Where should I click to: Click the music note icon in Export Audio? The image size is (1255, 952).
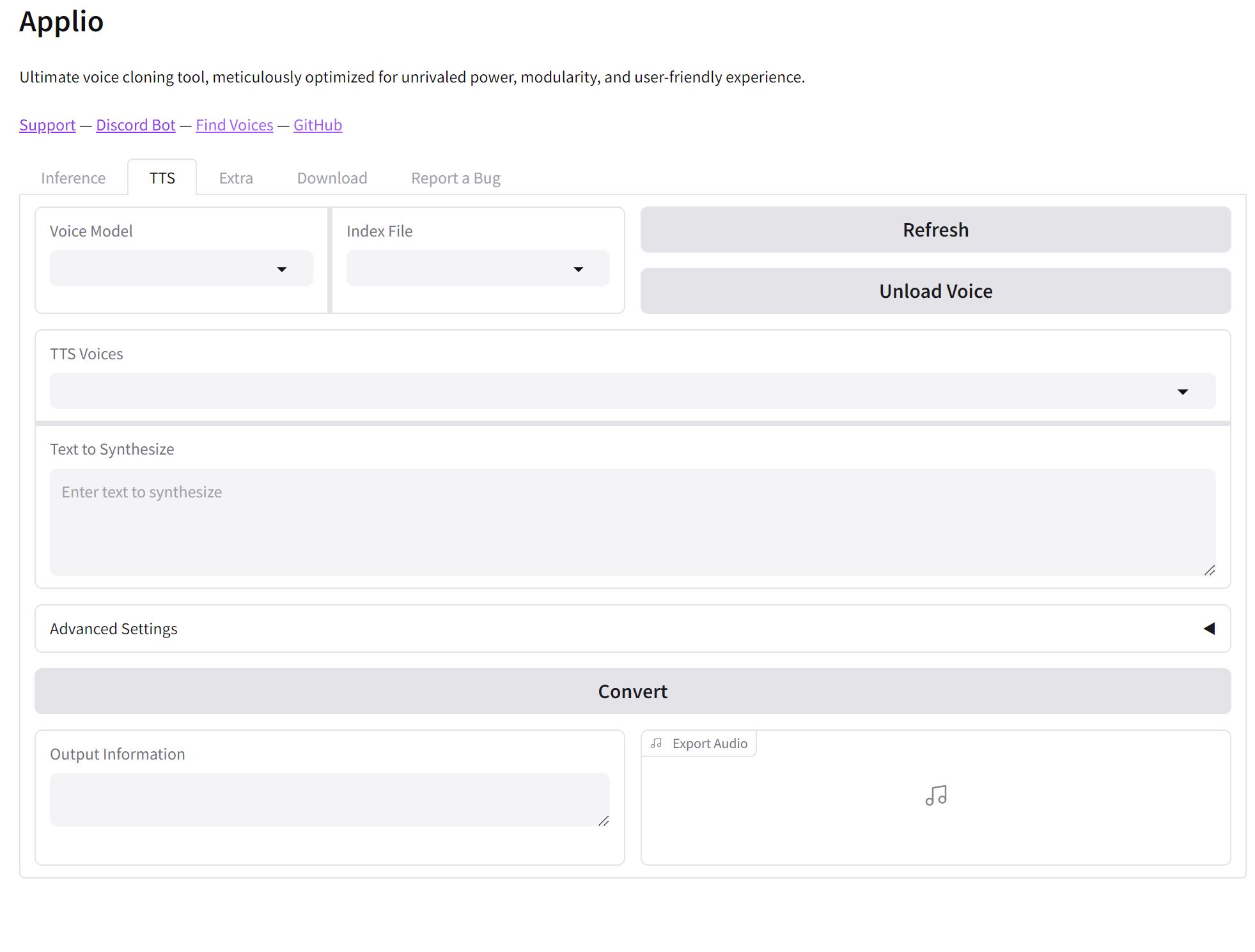tap(936, 795)
